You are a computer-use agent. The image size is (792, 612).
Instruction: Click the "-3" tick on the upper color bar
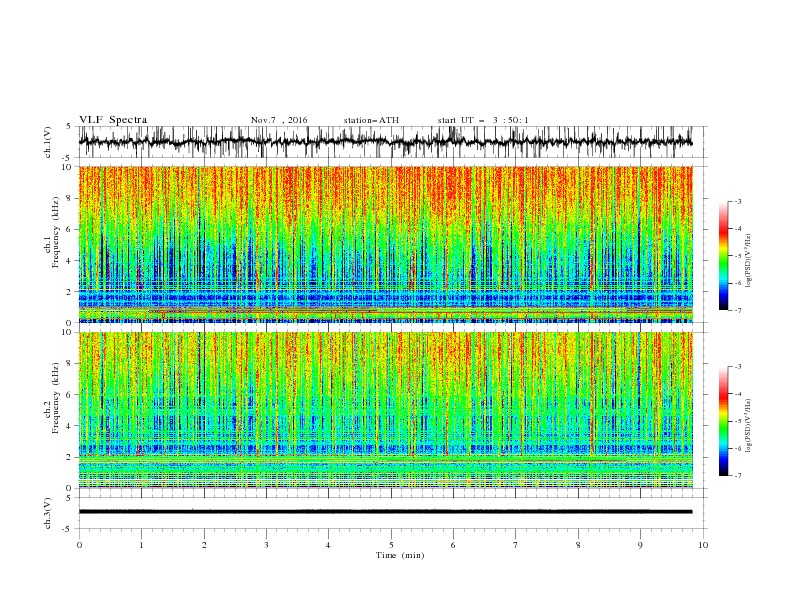(x=738, y=201)
